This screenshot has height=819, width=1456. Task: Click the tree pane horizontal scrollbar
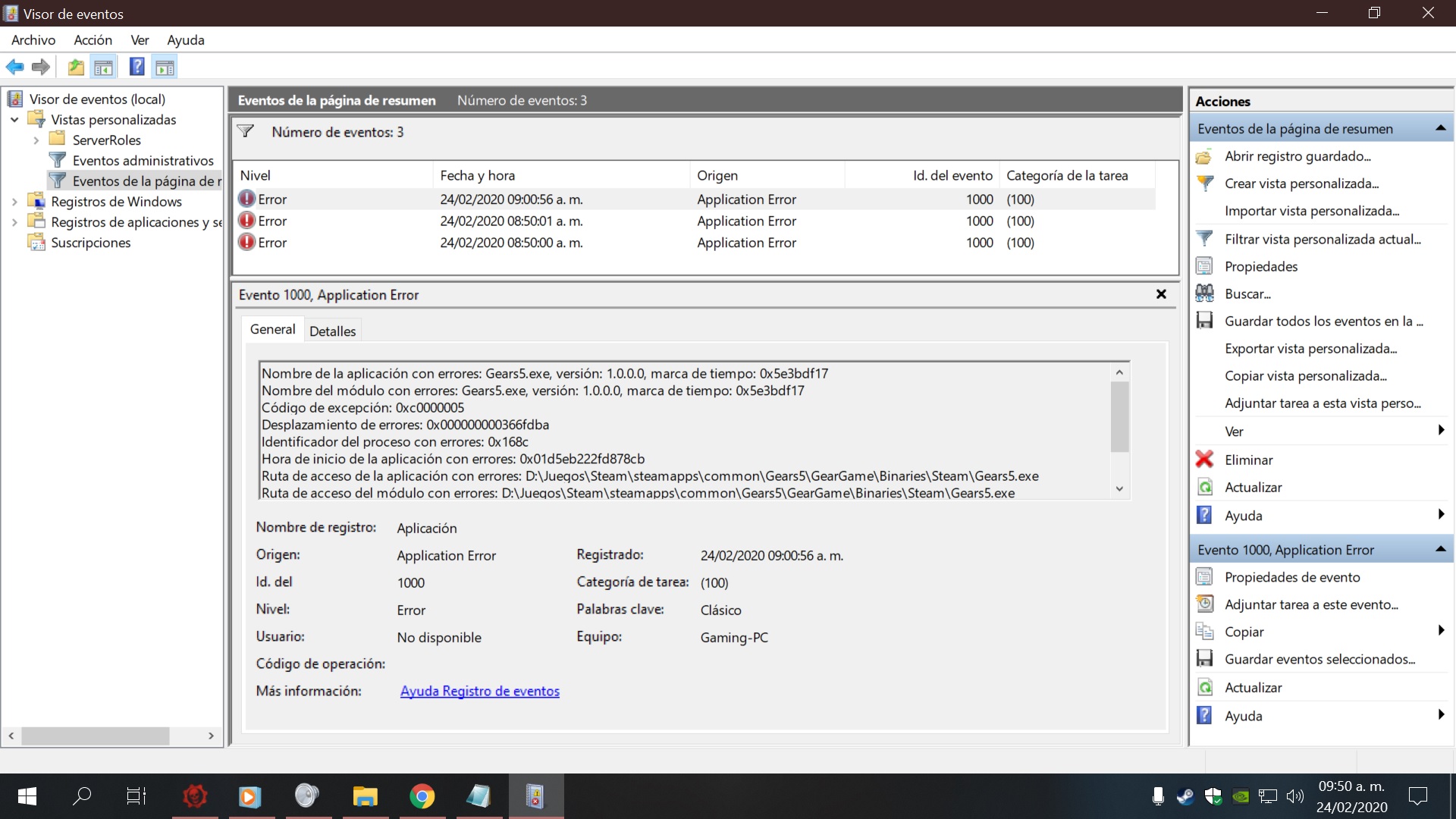click(x=95, y=736)
